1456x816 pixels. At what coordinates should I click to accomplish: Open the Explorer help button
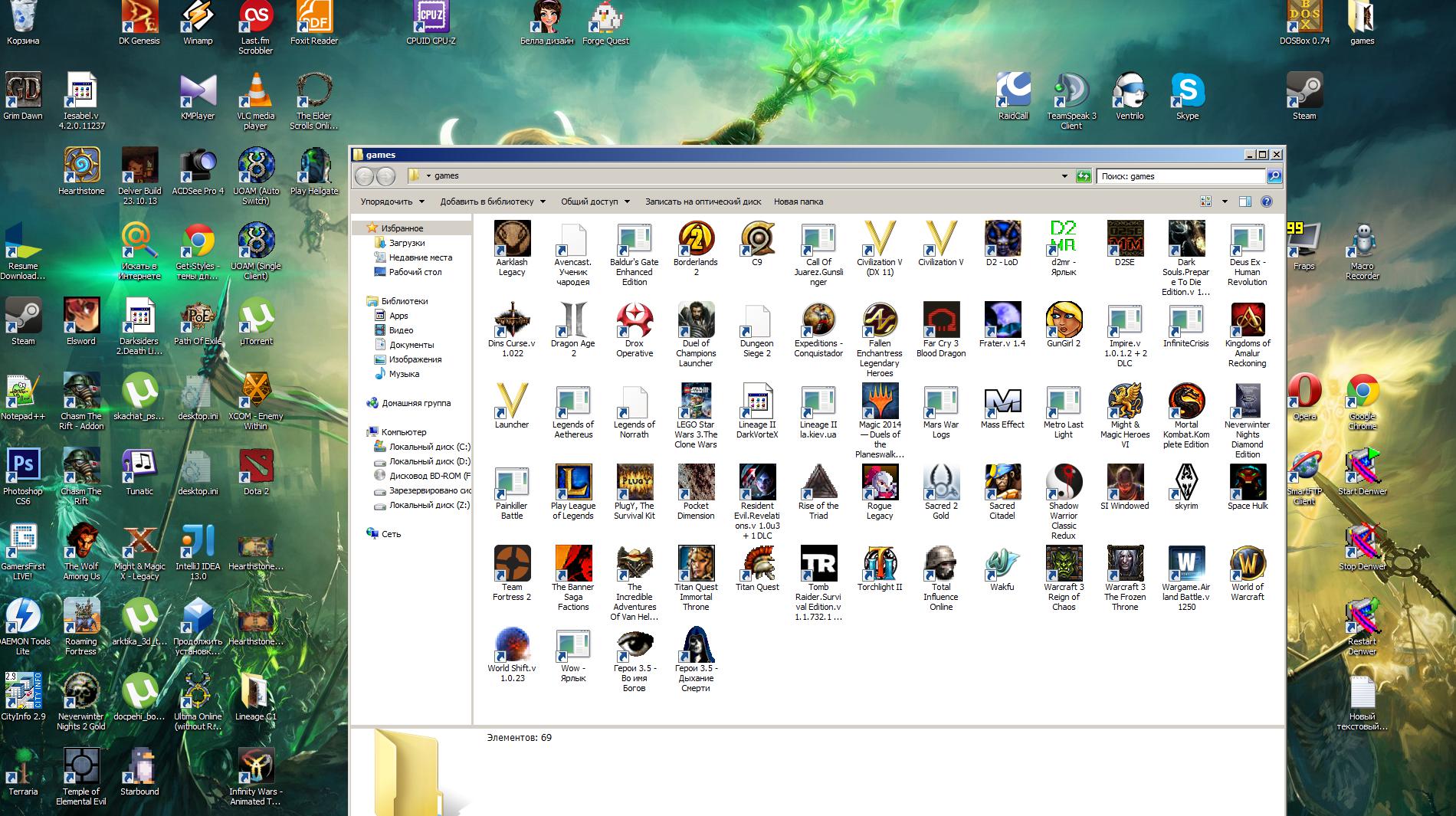[1267, 202]
